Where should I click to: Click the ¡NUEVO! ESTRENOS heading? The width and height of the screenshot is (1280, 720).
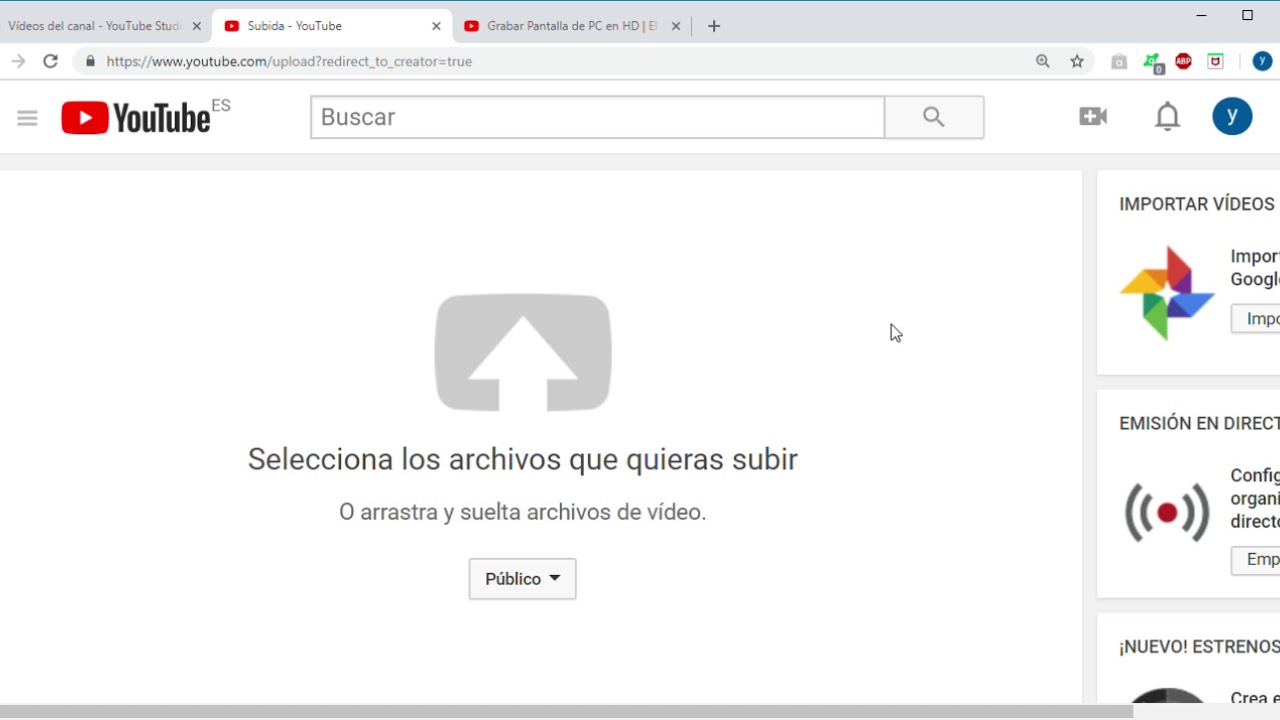click(1199, 647)
